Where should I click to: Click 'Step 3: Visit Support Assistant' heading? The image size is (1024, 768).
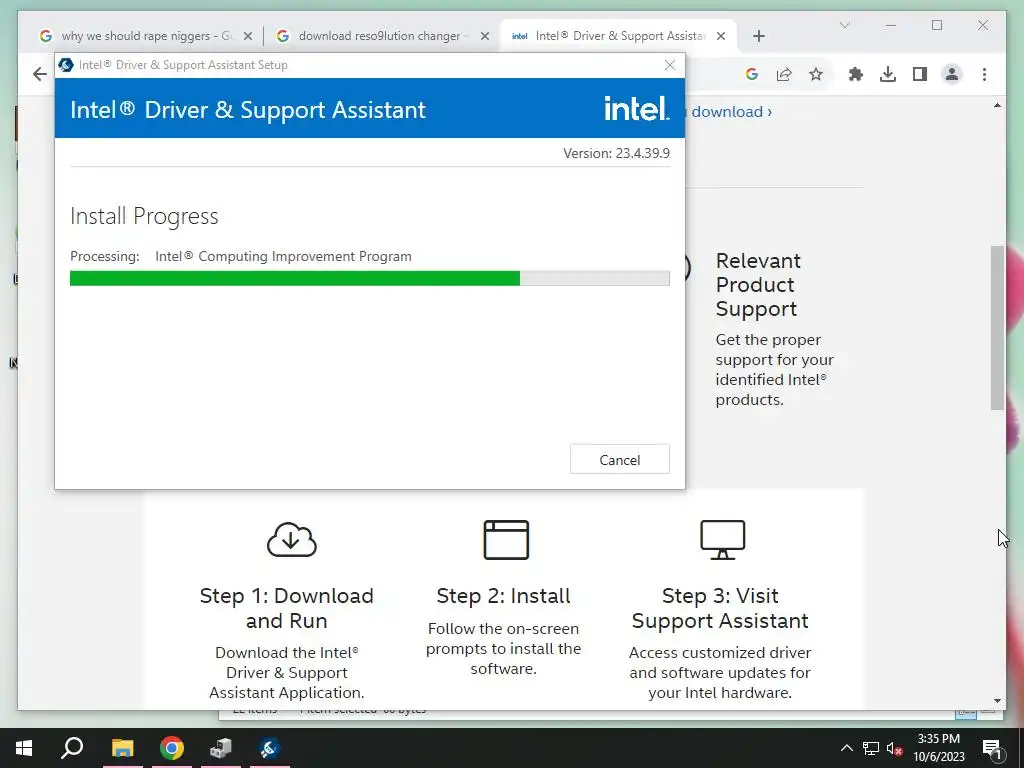point(720,608)
